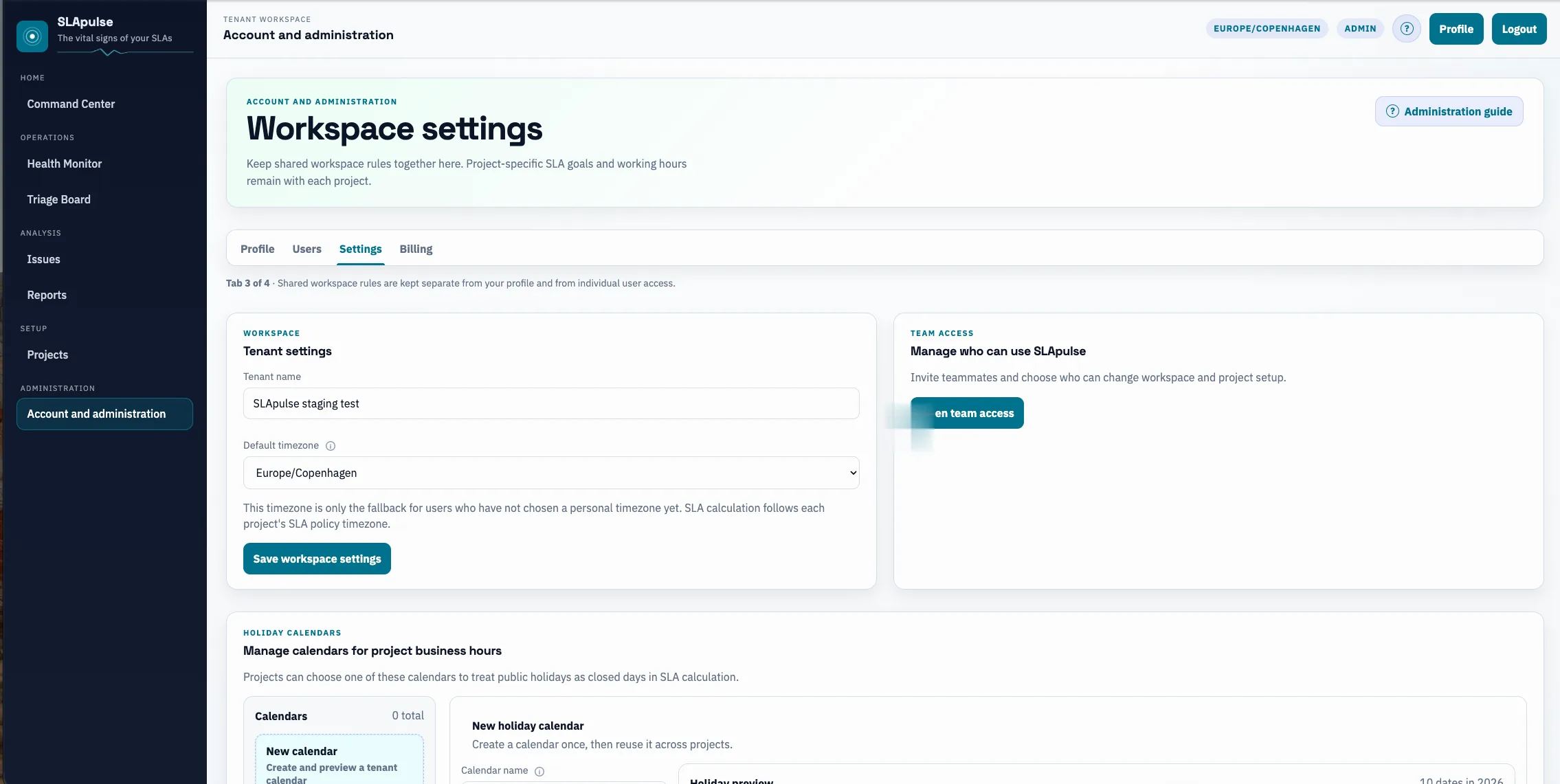Click the '0 total' calendars count

408,716
